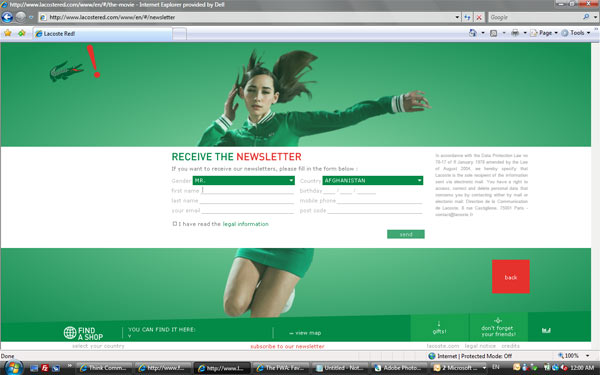This screenshot has width=600, height=375.
Task: Click the your email input field
Action: [248, 210]
